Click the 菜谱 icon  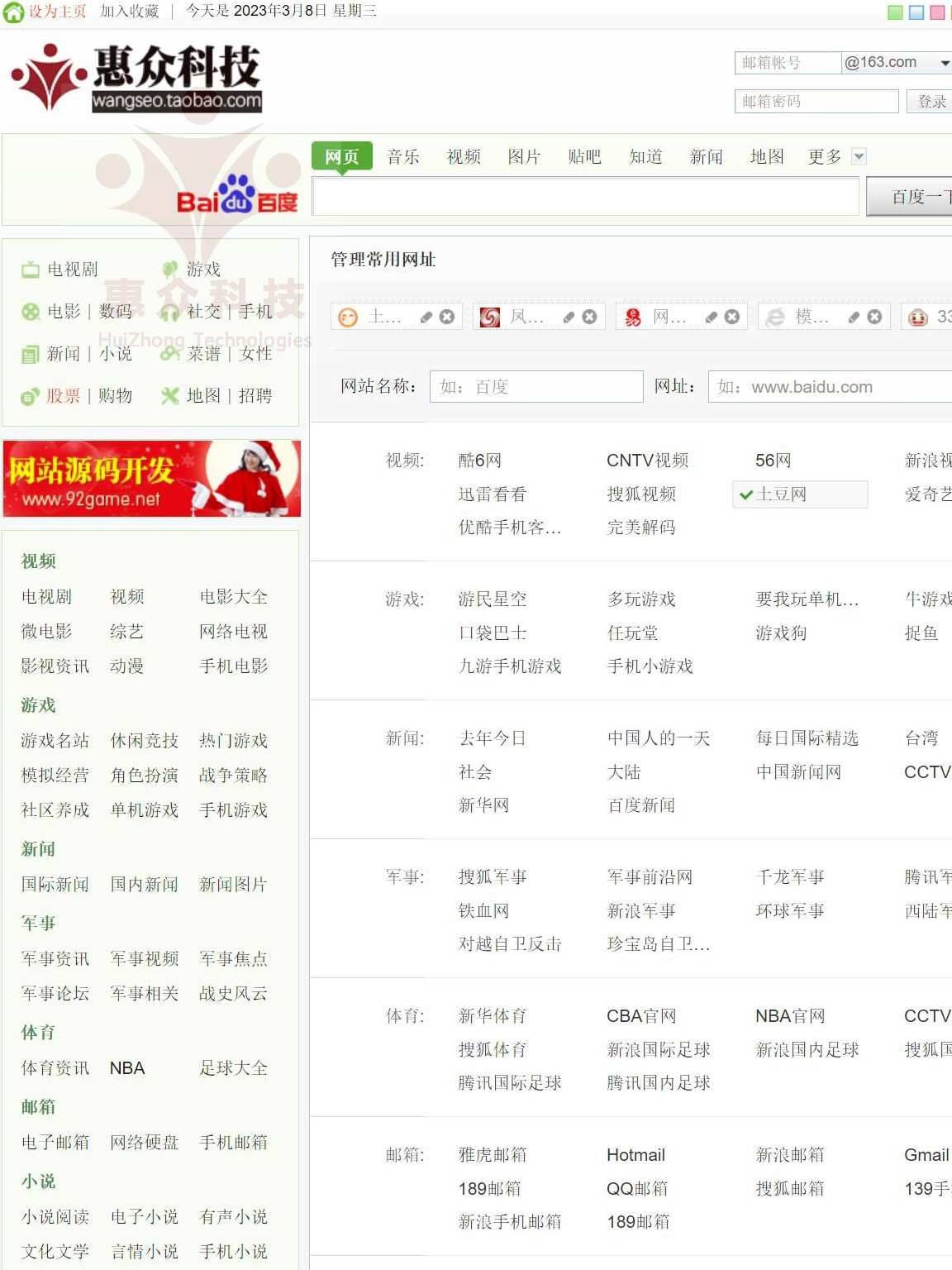tap(170, 354)
